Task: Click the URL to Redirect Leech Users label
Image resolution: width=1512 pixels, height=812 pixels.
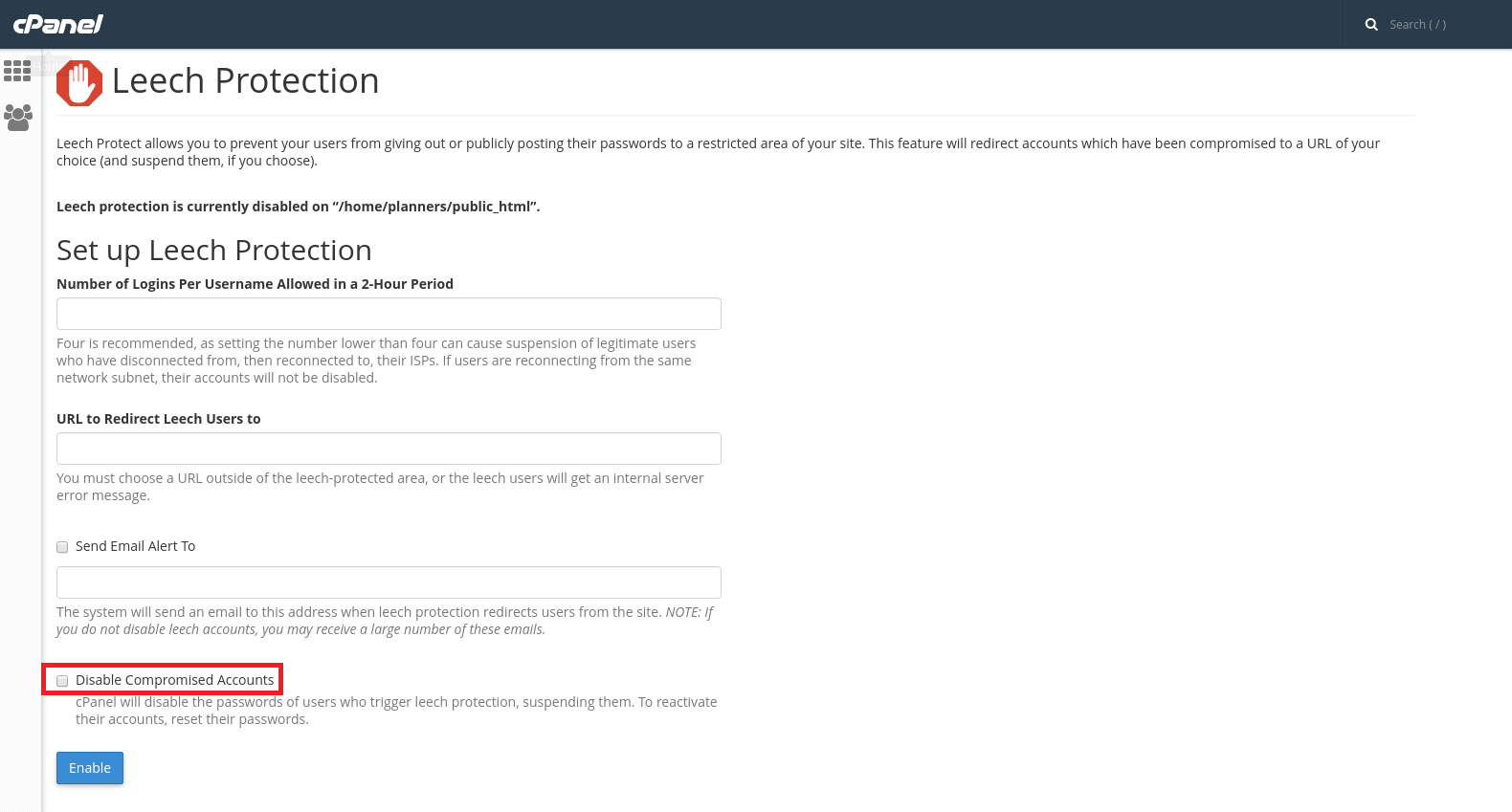Action: pyautogui.click(x=159, y=419)
